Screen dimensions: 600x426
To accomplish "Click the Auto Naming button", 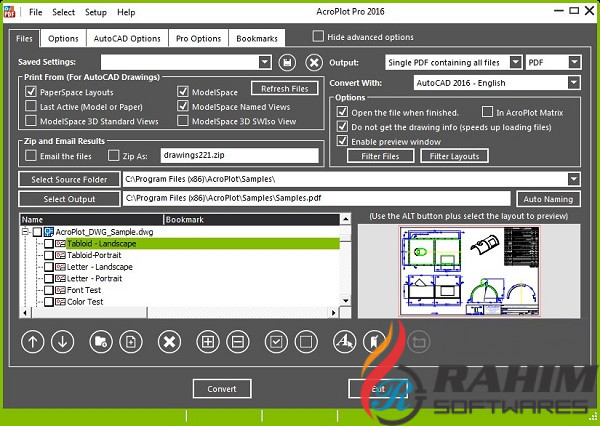I will pyautogui.click(x=548, y=199).
